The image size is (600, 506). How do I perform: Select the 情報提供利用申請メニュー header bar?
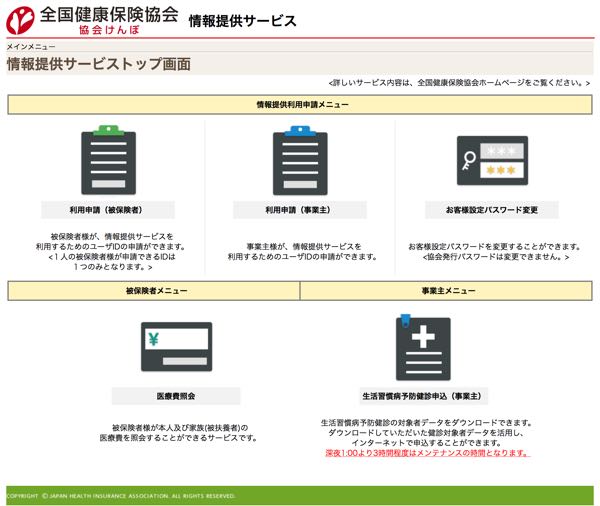tap(301, 104)
